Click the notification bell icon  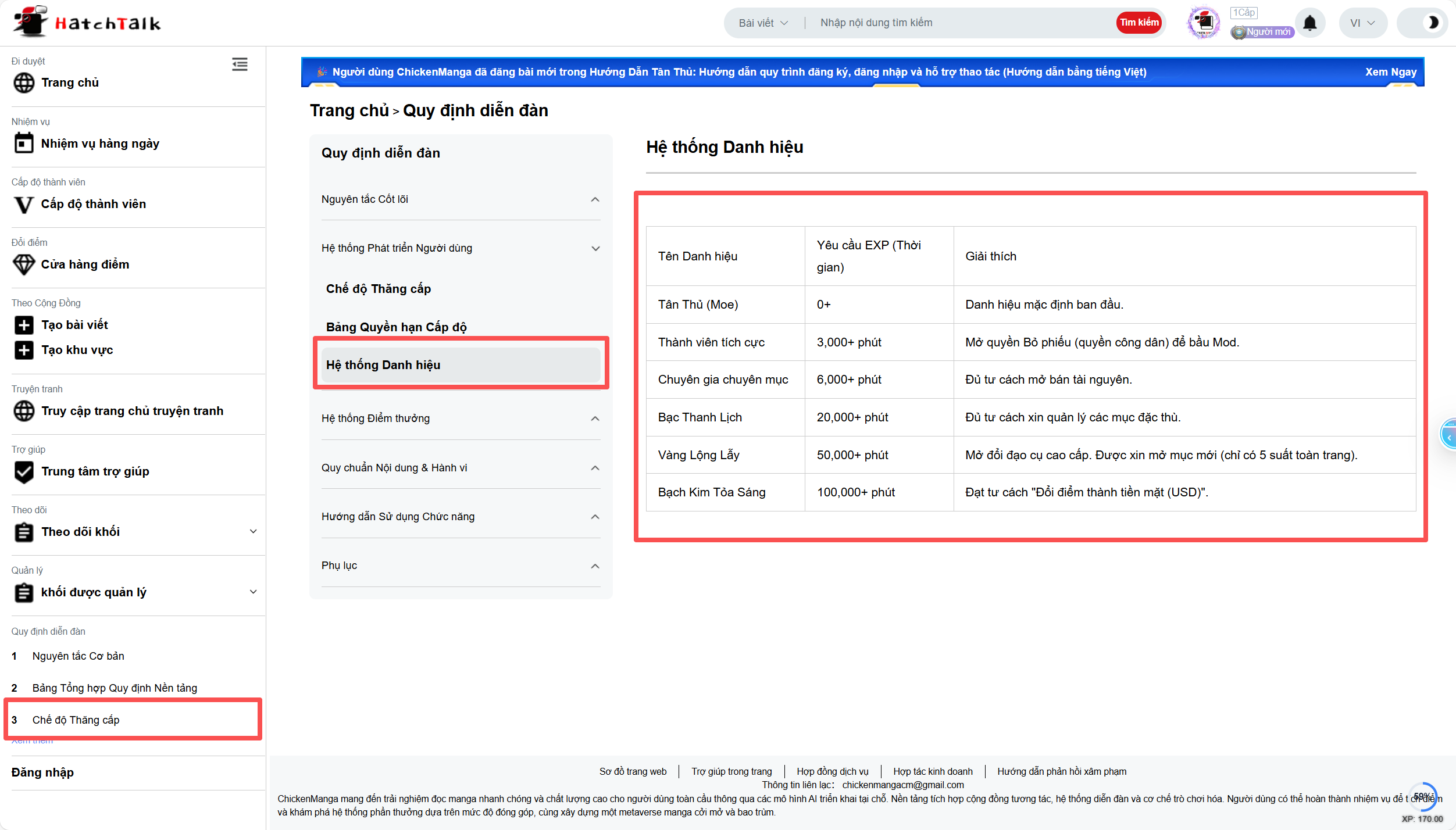[x=1309, y=23]
